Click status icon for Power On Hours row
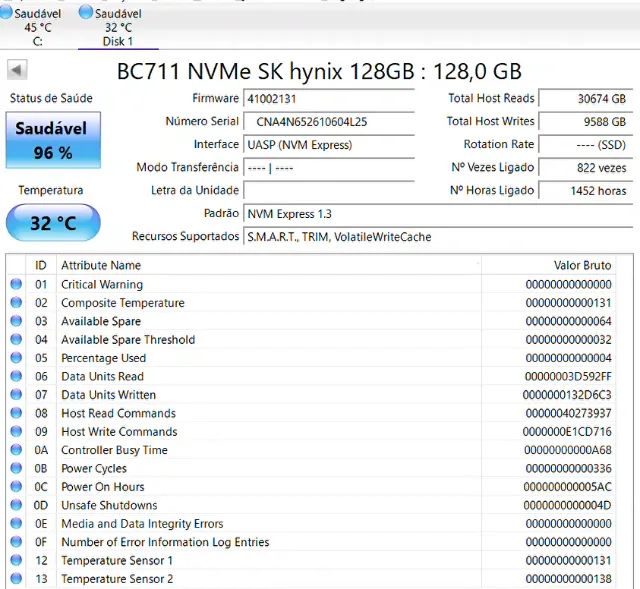Viewport: 640px width, 589px height. (16, 486)
